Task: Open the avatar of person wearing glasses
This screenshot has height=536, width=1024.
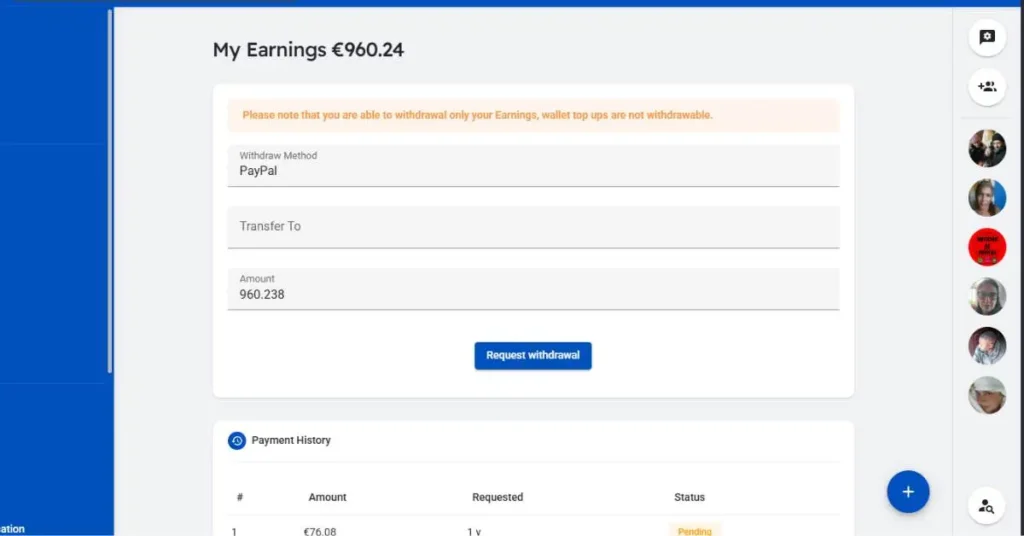Action: coord(987,296)
